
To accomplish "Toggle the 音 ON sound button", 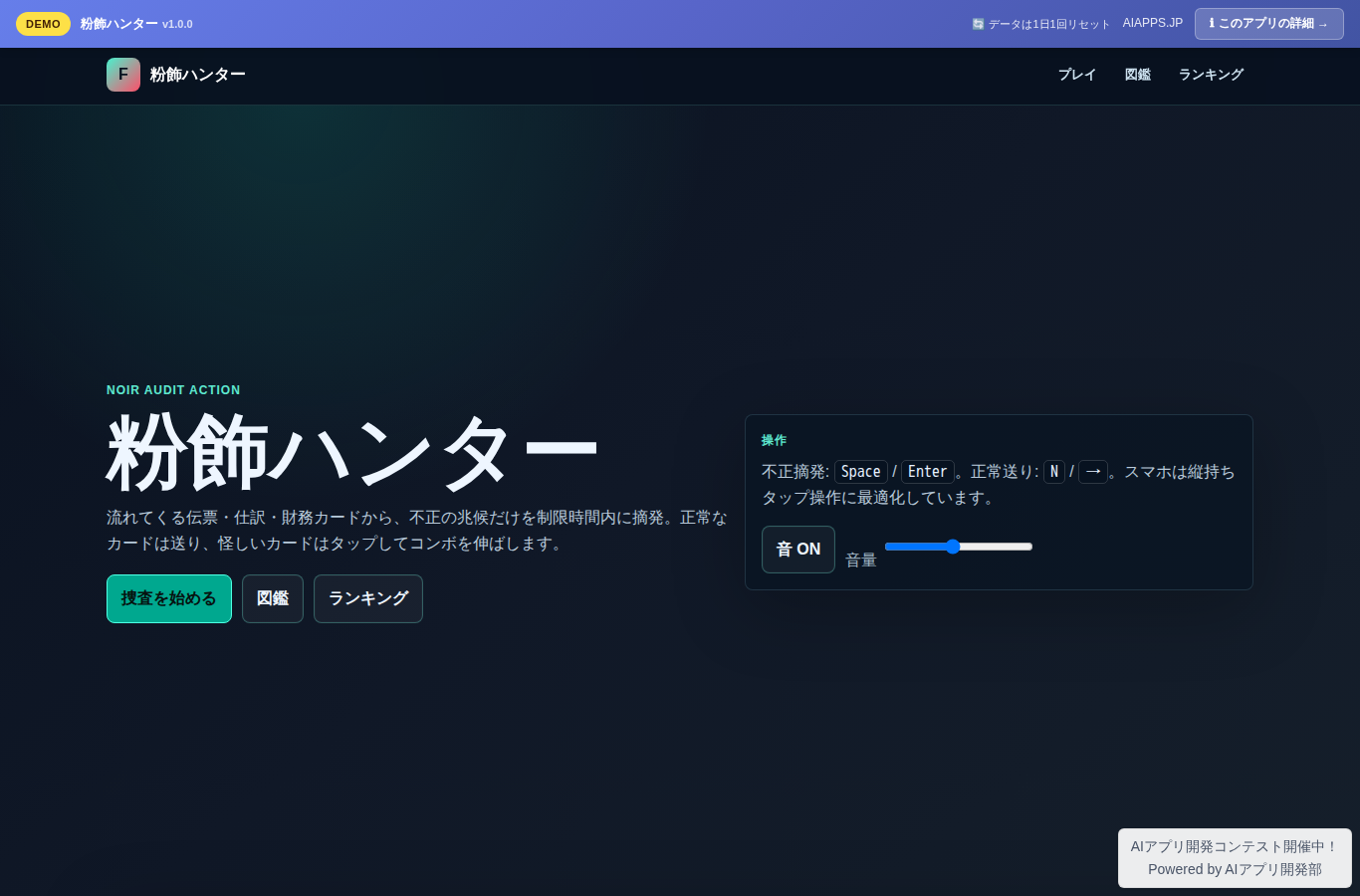I will pos(798,550).
